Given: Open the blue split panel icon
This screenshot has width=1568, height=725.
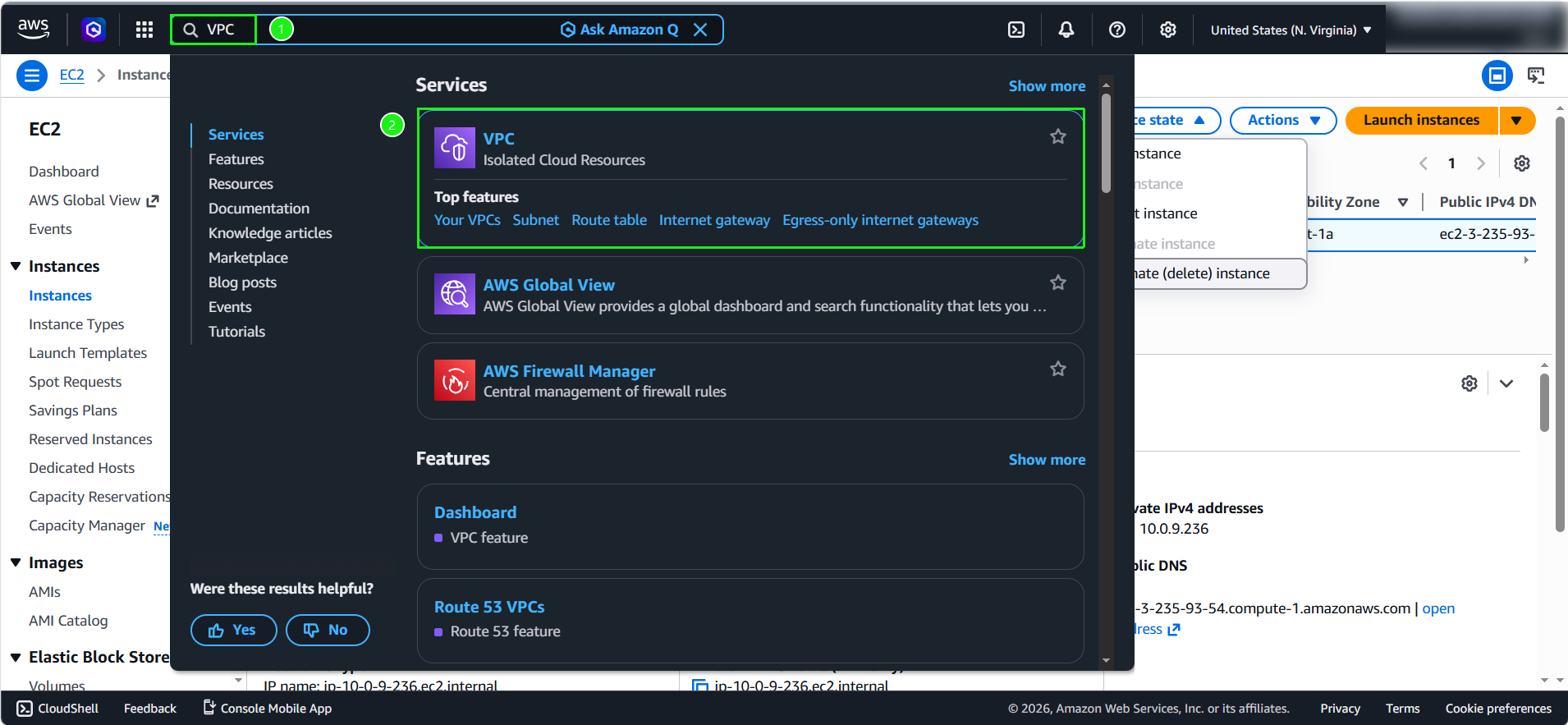Looking at the screenshot, I should click(x=1497, y=76).
